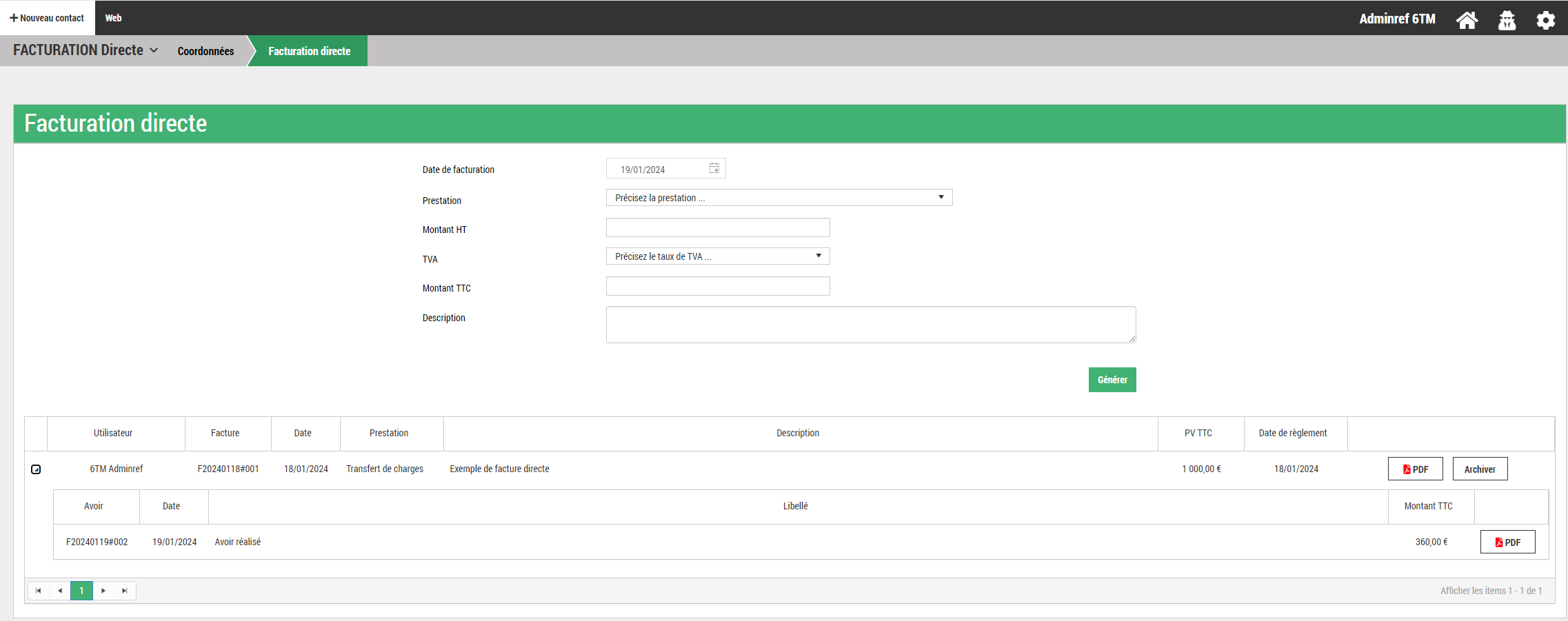Image resolution: width=1568 pixels, height=621 pixels.
Task: Download PDF for credit note F20240119#002
Action: (x=1507, y=542)
